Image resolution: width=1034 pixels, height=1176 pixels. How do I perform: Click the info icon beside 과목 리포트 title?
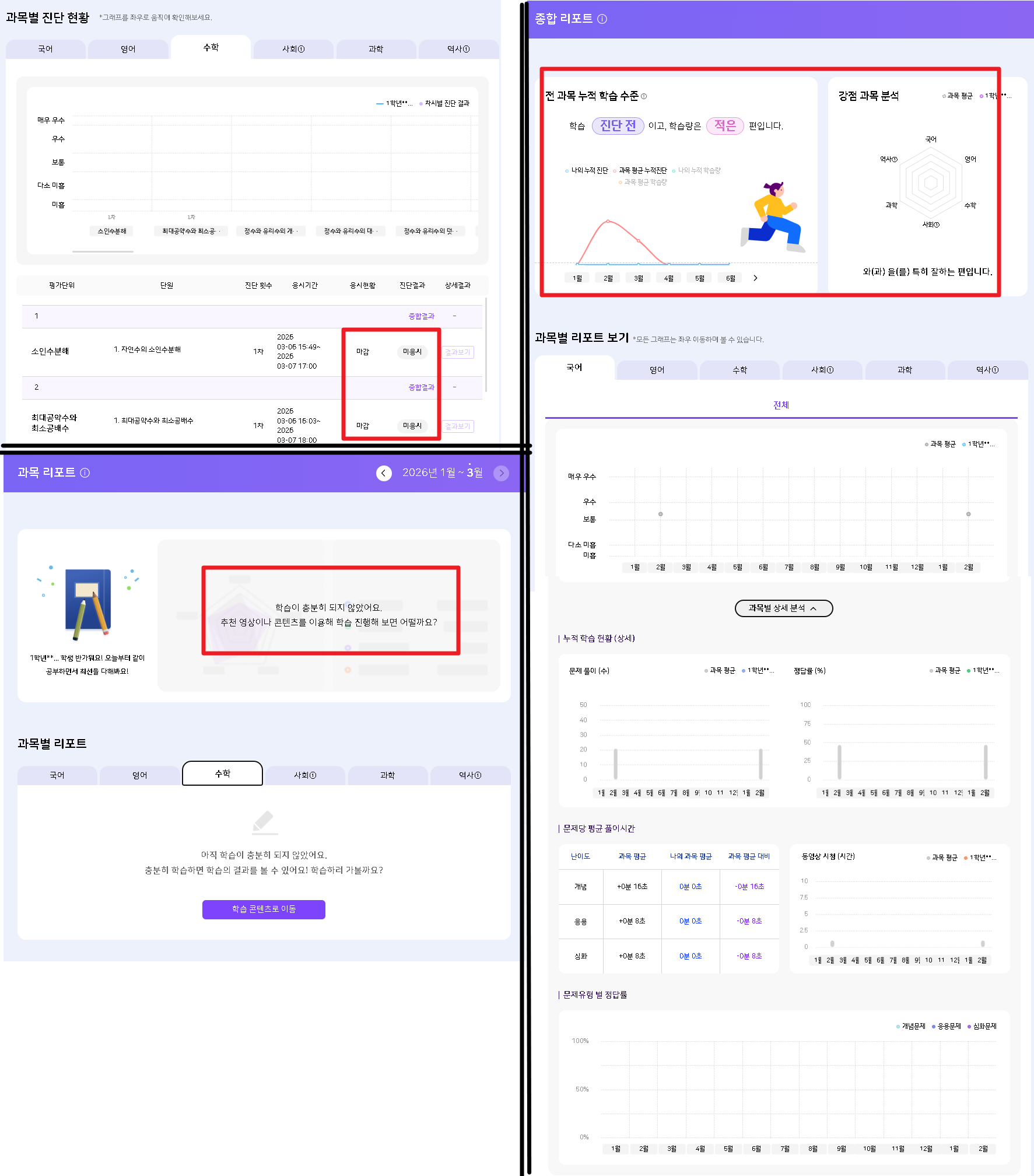[x=85, y=473]
